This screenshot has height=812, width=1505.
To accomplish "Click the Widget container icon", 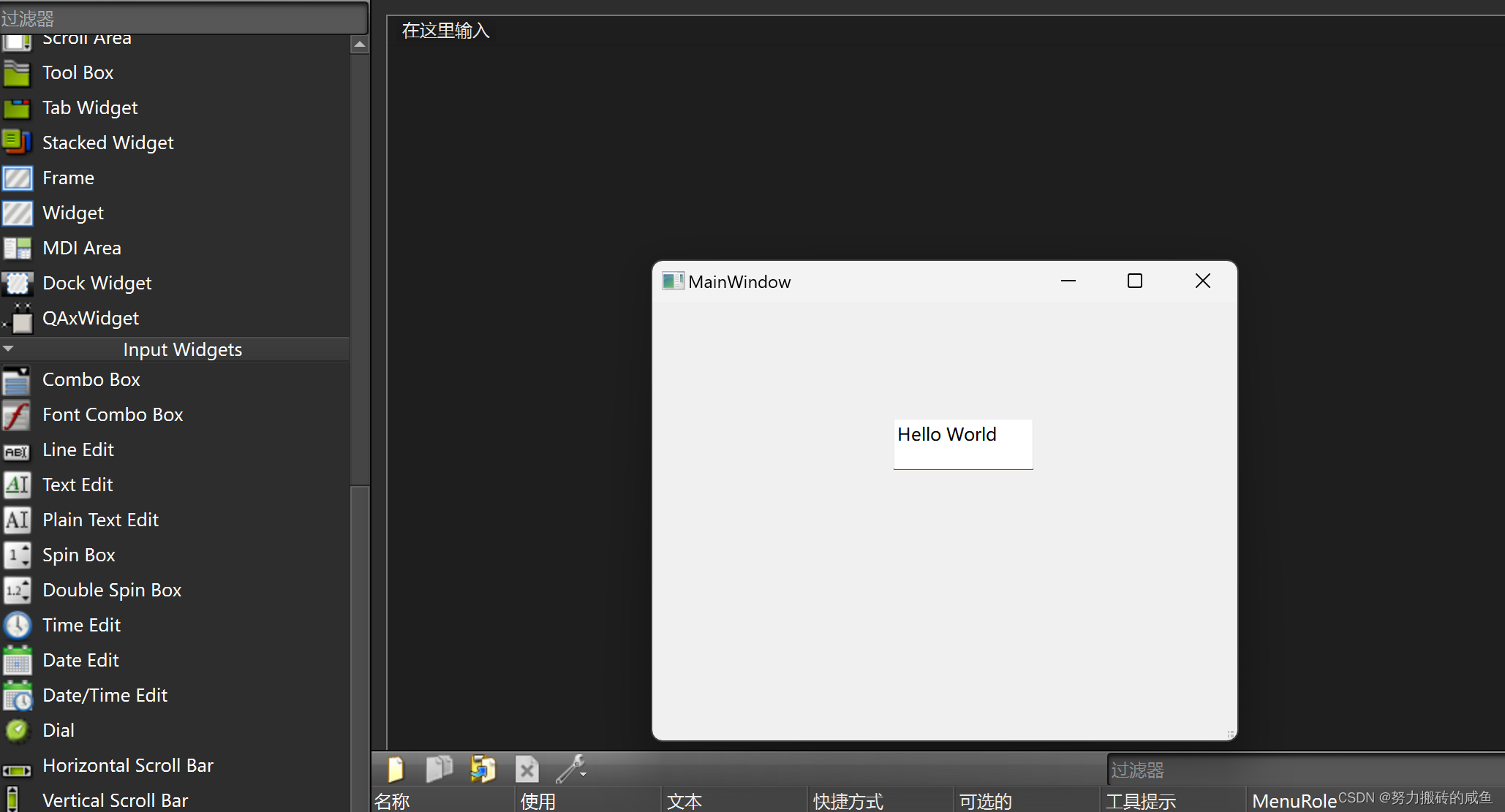I will (x=17, y=213).
